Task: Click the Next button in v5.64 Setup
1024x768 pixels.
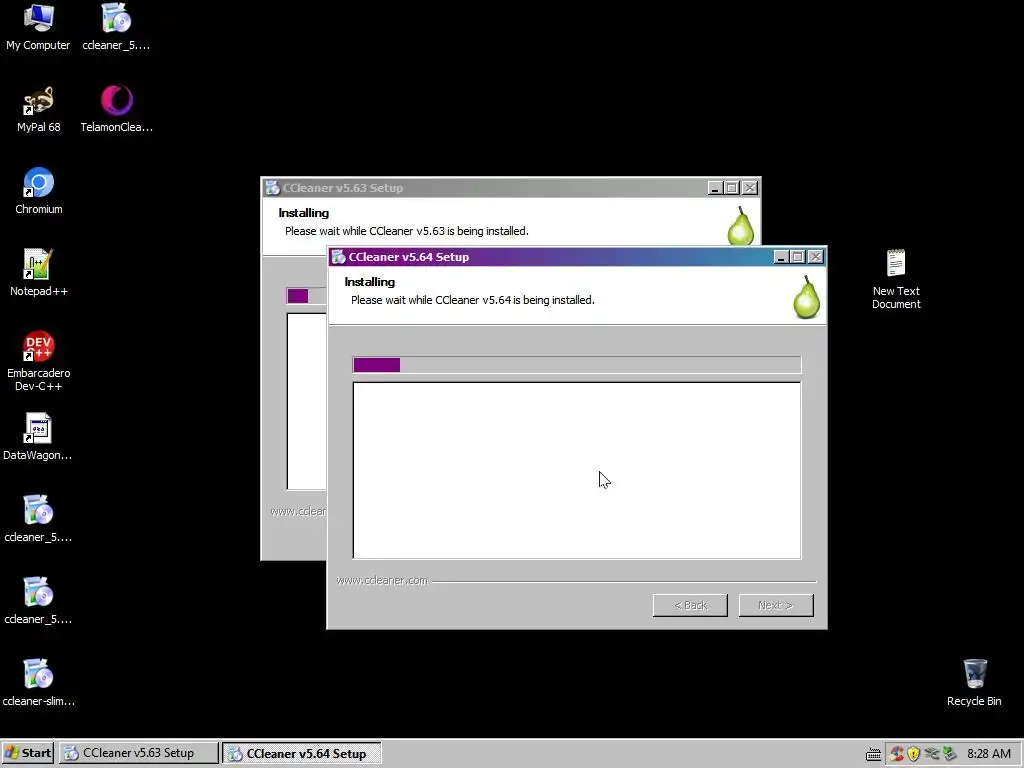Action: pos(776,605)
